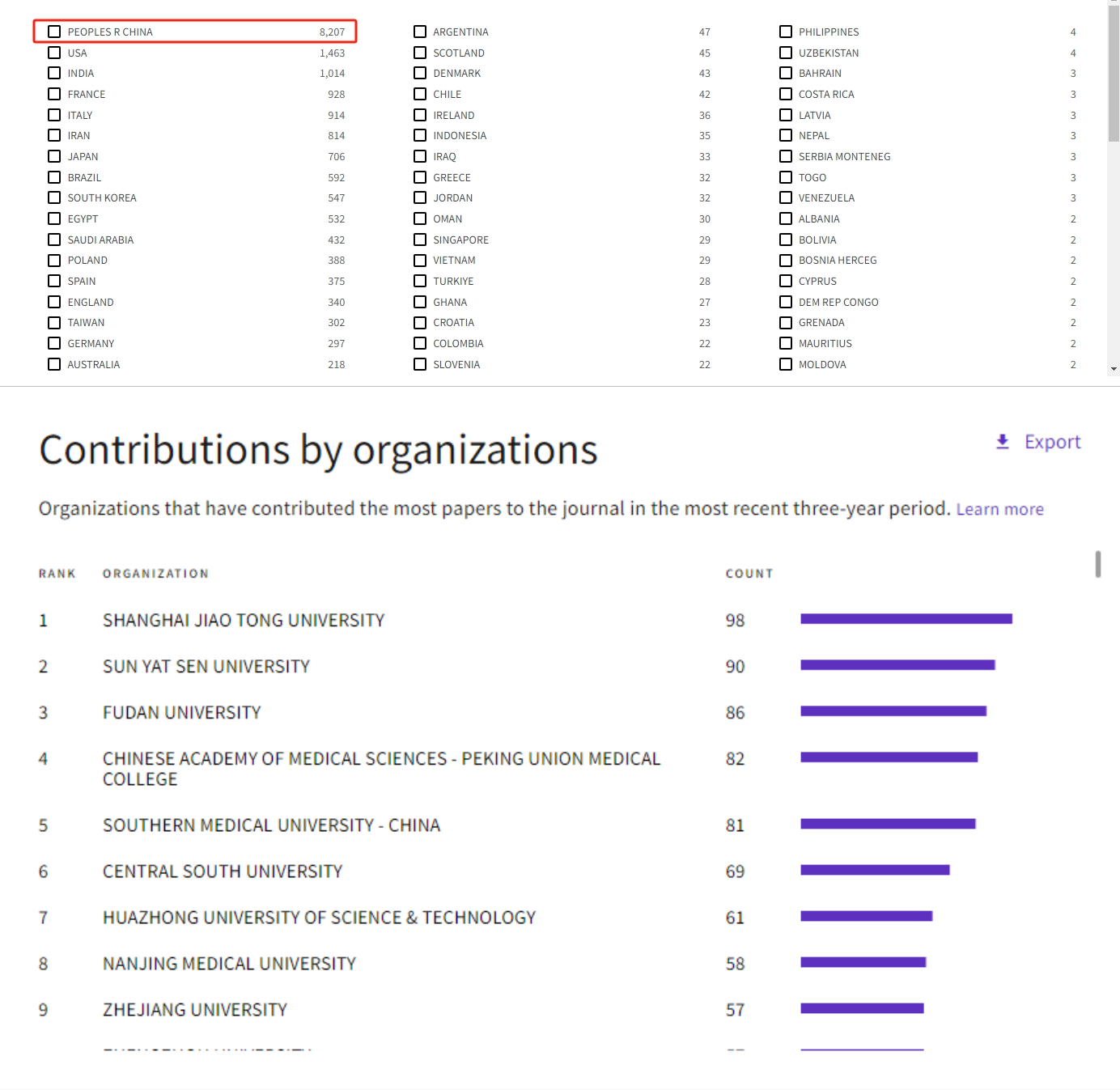Enable the FRANCE checkbox
The image size is (1120, 1090).
54,94
